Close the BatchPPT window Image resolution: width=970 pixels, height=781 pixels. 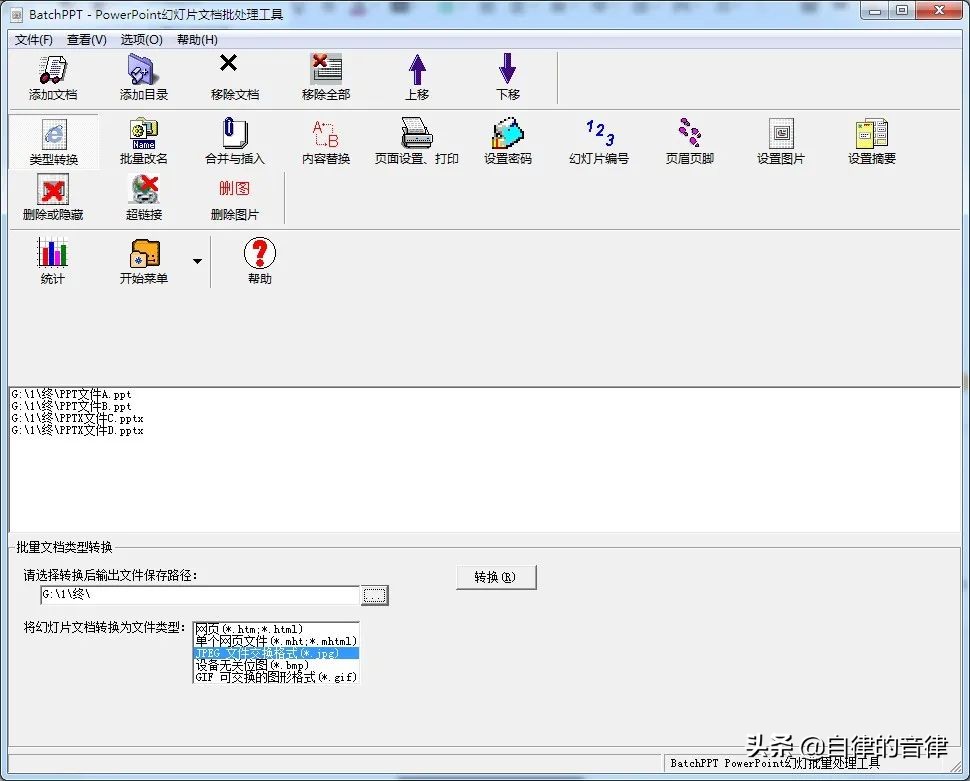tap(939, 11)
